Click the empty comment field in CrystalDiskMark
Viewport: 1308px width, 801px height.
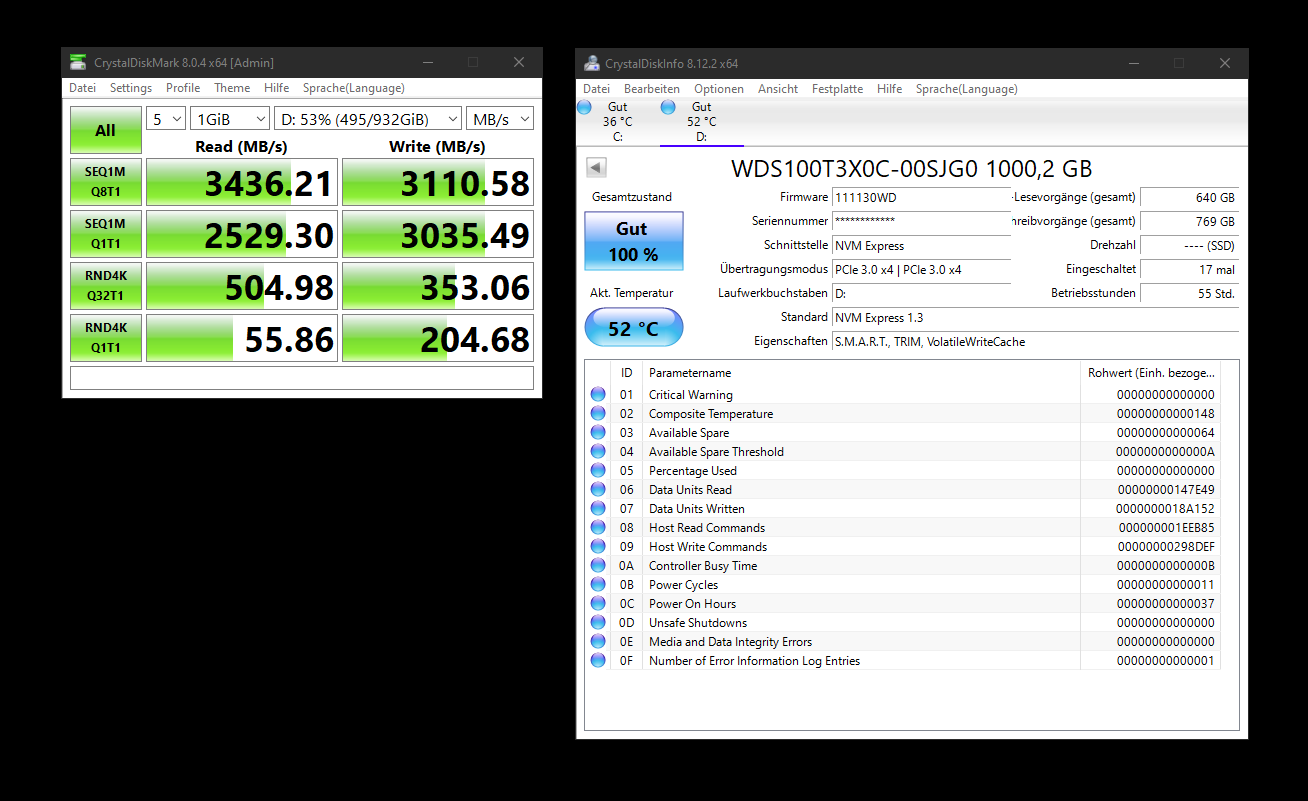point(302,378)
